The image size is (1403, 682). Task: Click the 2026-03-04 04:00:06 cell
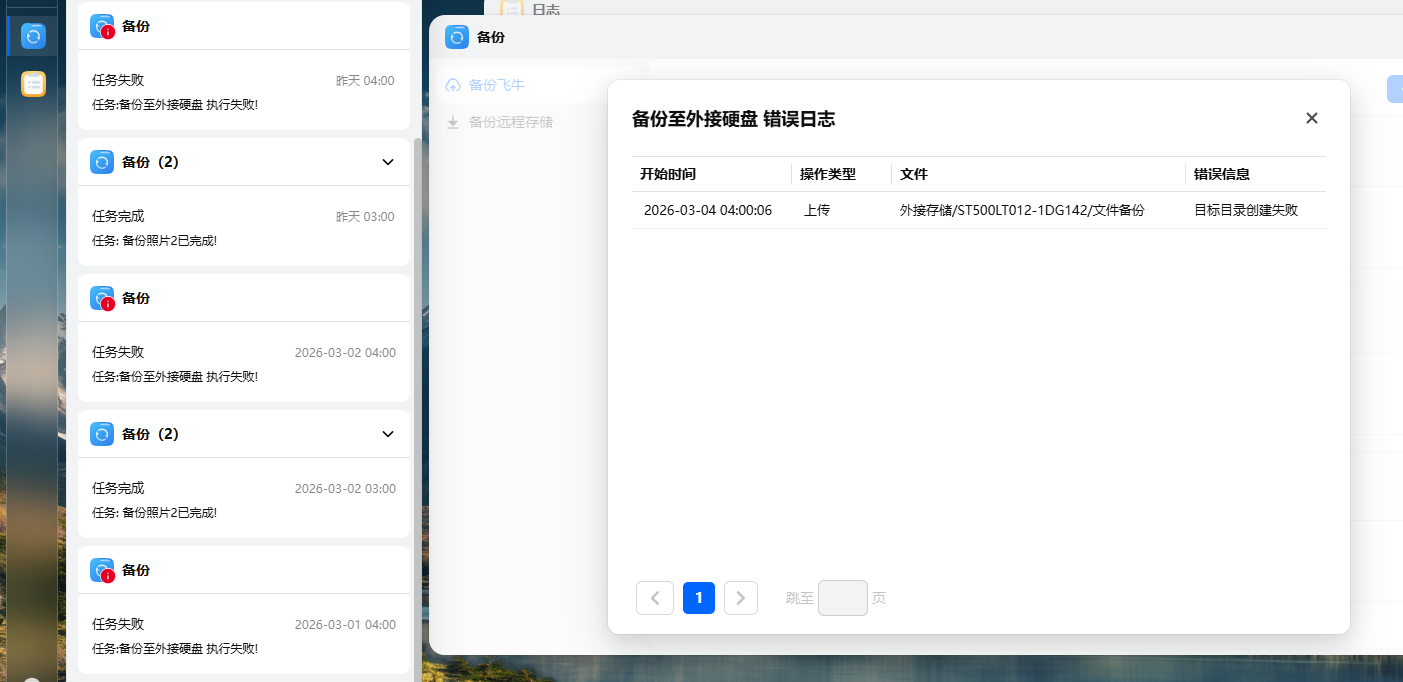point(708,210)
